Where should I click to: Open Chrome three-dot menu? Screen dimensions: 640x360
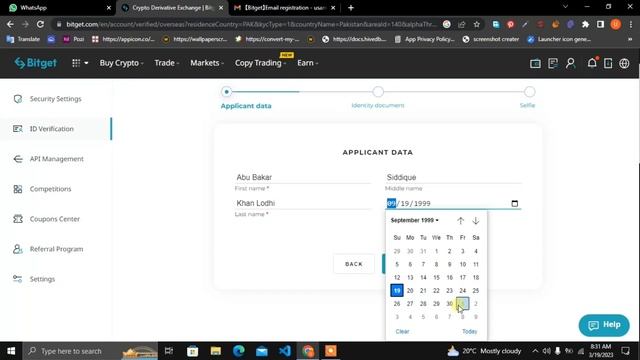click(x=631, y=24)
